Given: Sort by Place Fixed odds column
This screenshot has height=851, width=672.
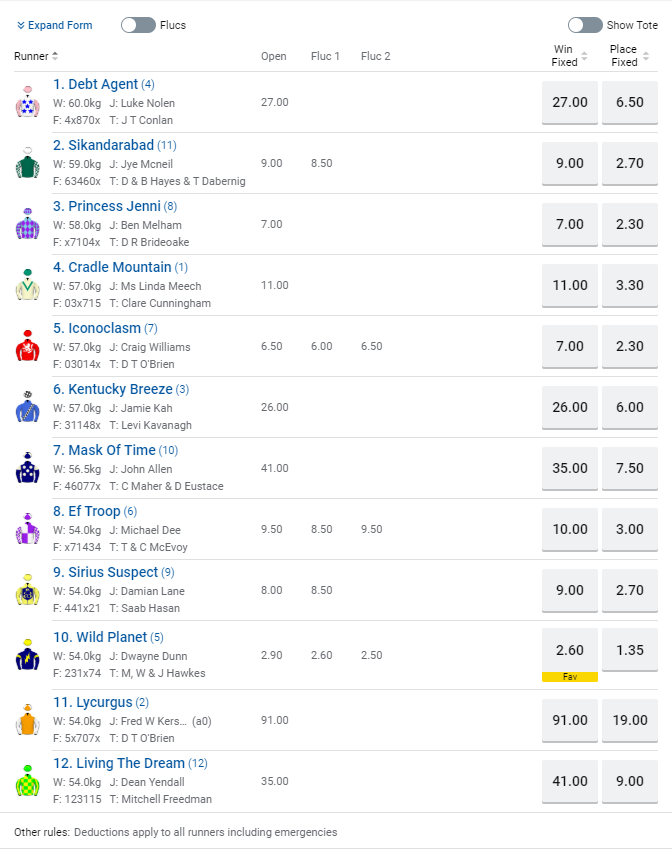Looking at the screenshot, I should (644, 56).
